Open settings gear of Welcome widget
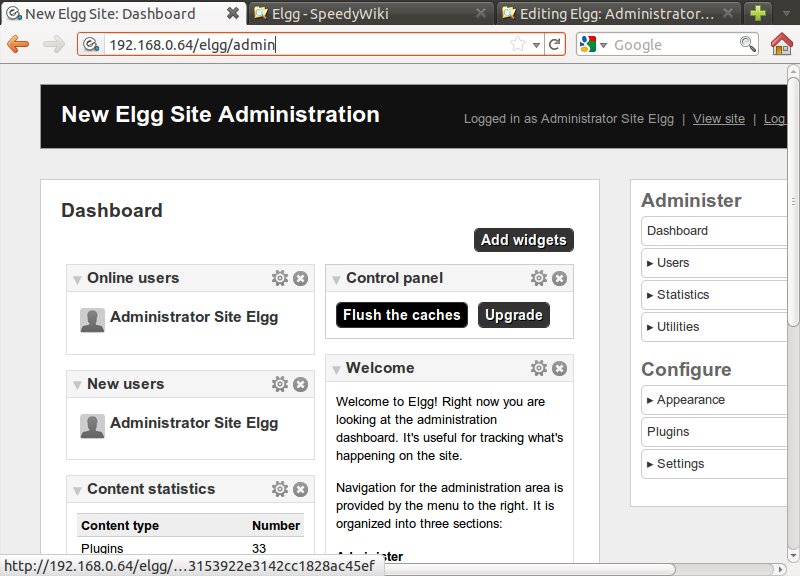The width and height of the screenshot is (800, 576). tap(539, 368)
